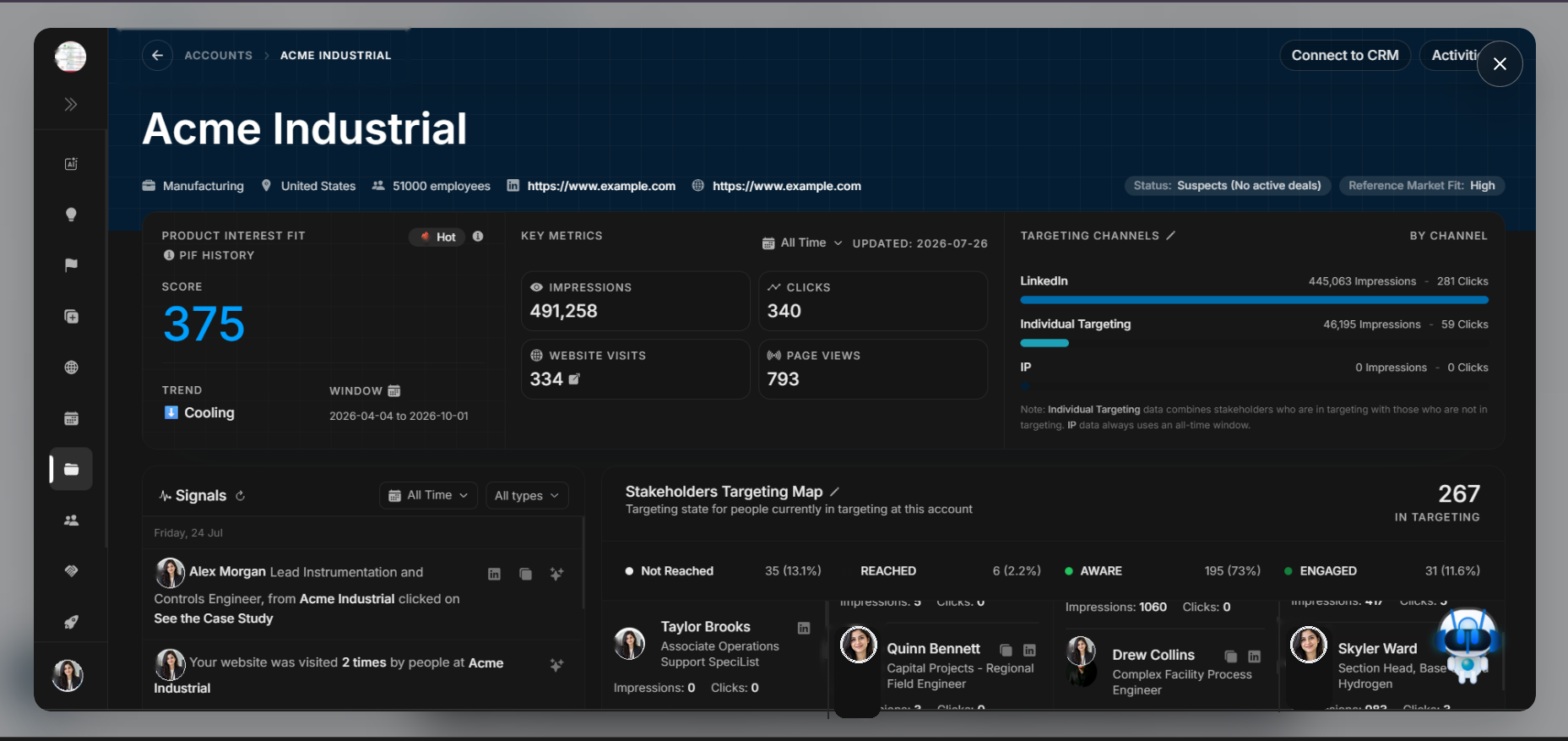The width and height of the screenshot is (1568, 741).
Task: Open the AI sidebar icon
Action: [x=71, y=164]
